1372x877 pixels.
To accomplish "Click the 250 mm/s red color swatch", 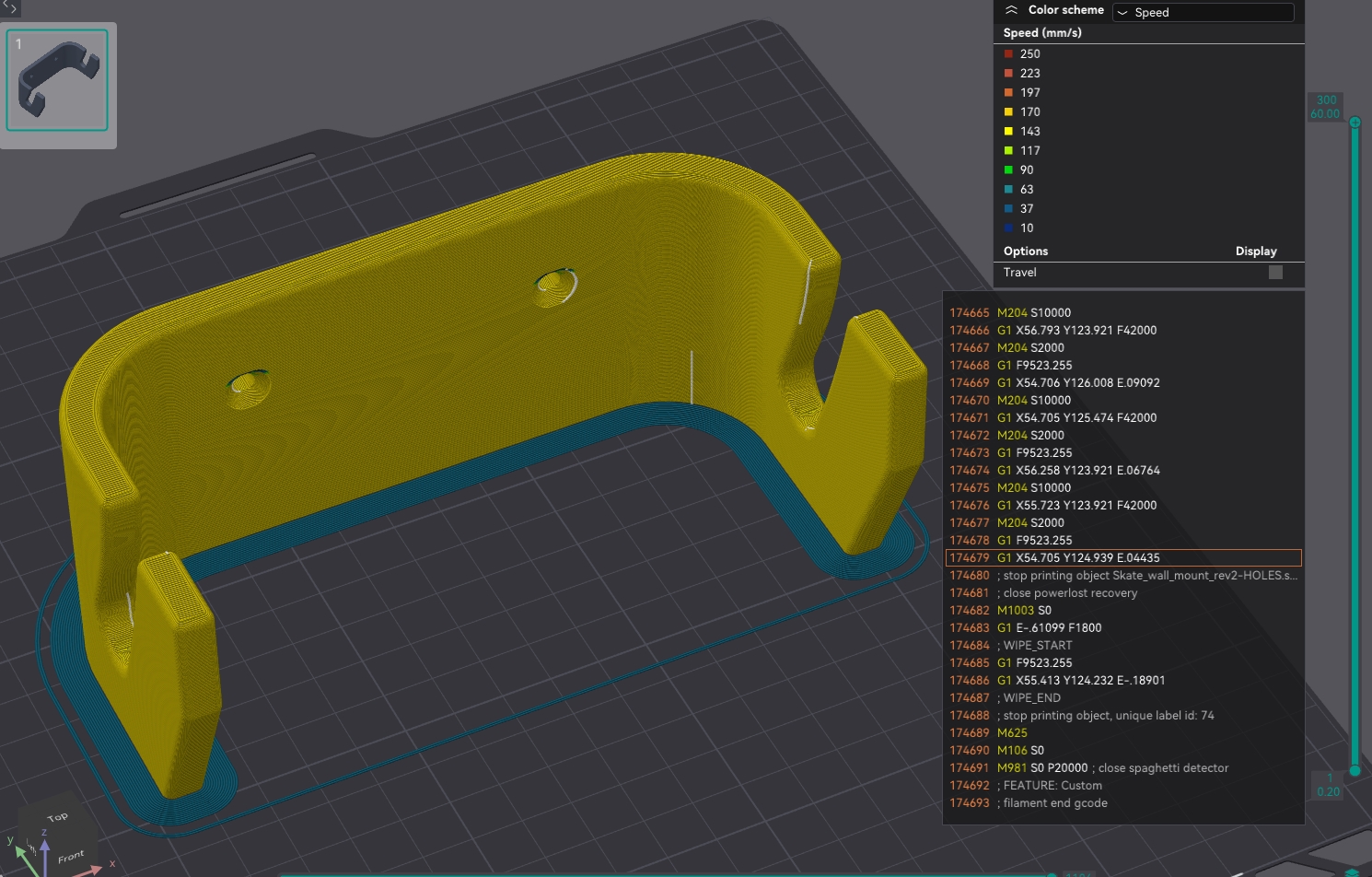I will click(1008, 53).
